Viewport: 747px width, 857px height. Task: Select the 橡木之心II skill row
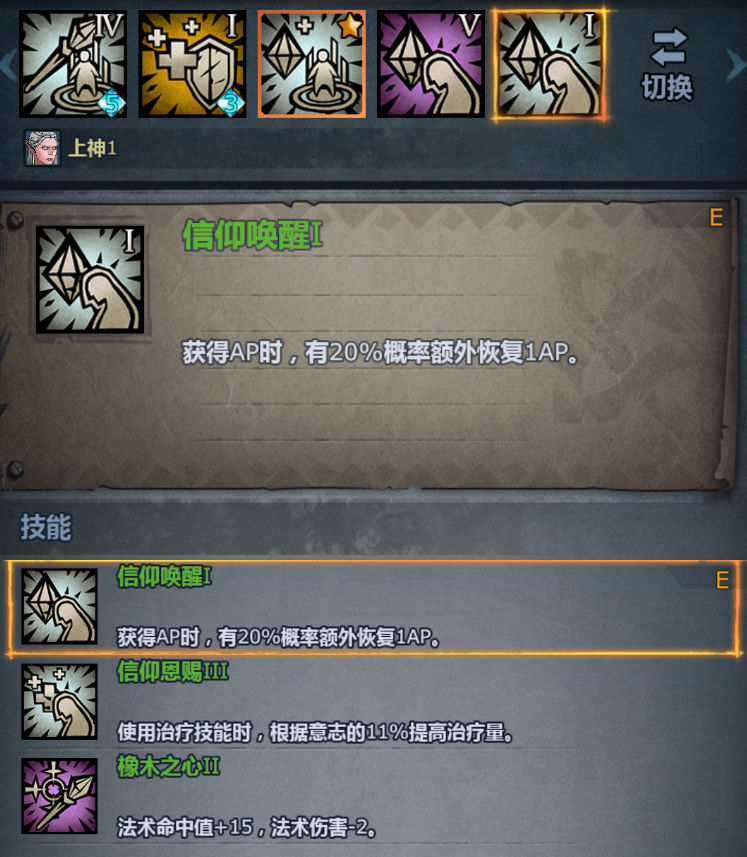click(374, 796)
